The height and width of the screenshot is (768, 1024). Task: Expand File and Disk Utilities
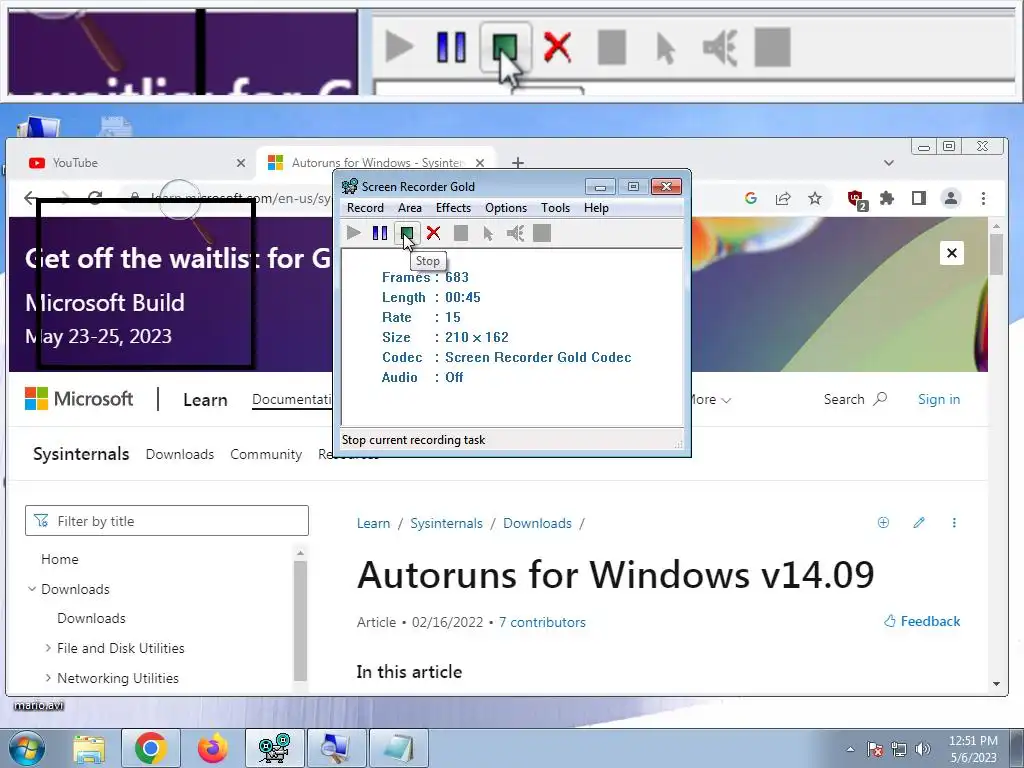coord(48,648)
